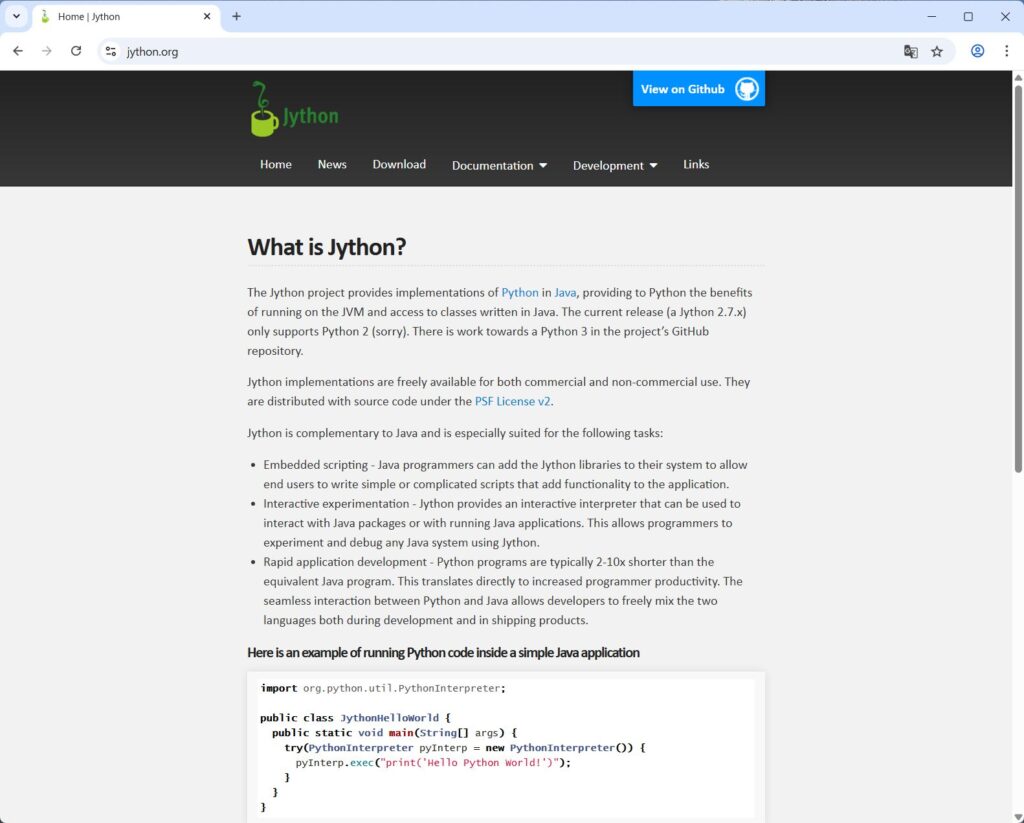Click the Jython coffee cup logo
Image resolution: width=1024 pixels, height=823 pixels.
coord(265,110)
